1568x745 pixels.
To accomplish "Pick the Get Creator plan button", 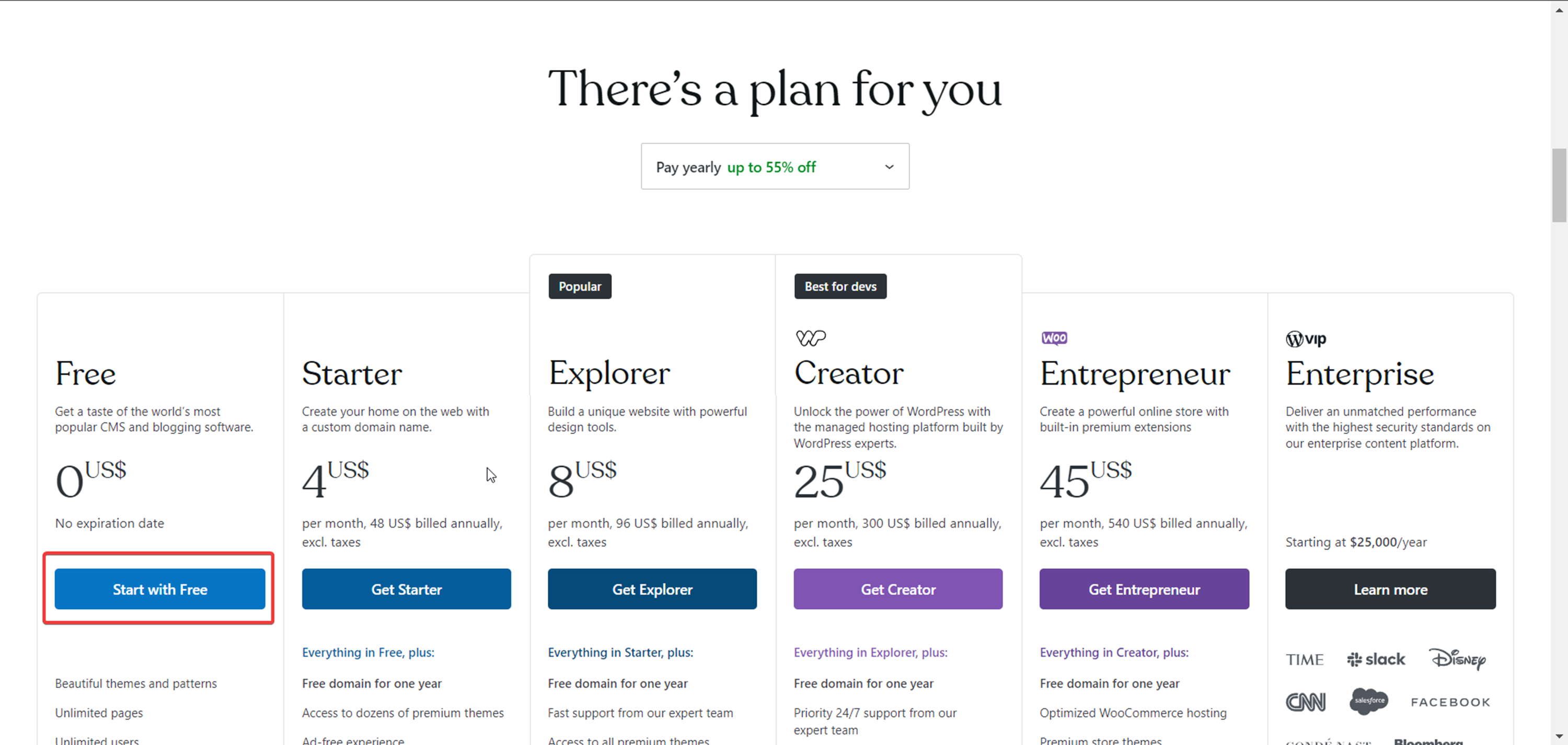I will [898, 589].
